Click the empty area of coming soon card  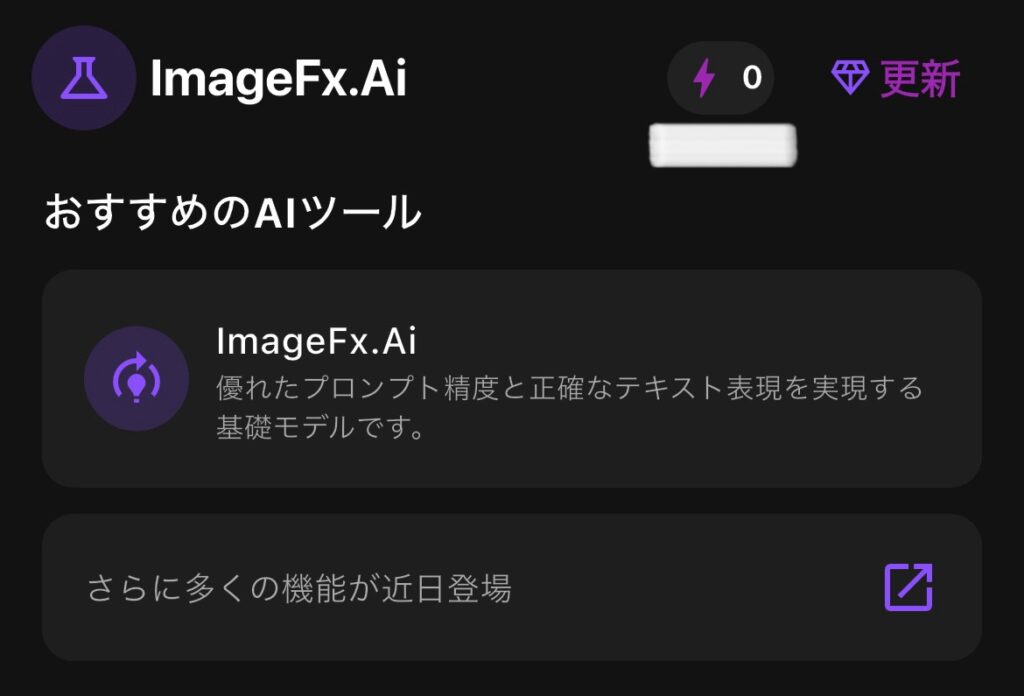[692, 587]
